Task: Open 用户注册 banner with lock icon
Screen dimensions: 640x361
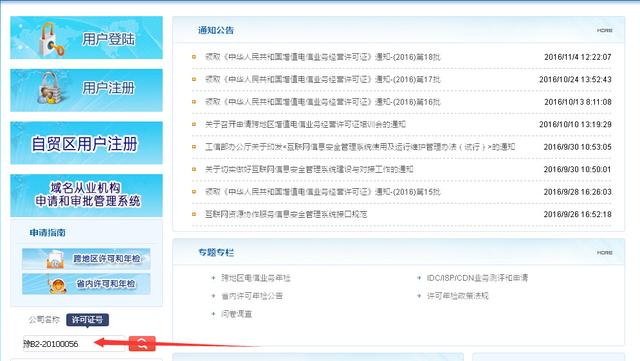Action: click(86, 90)
